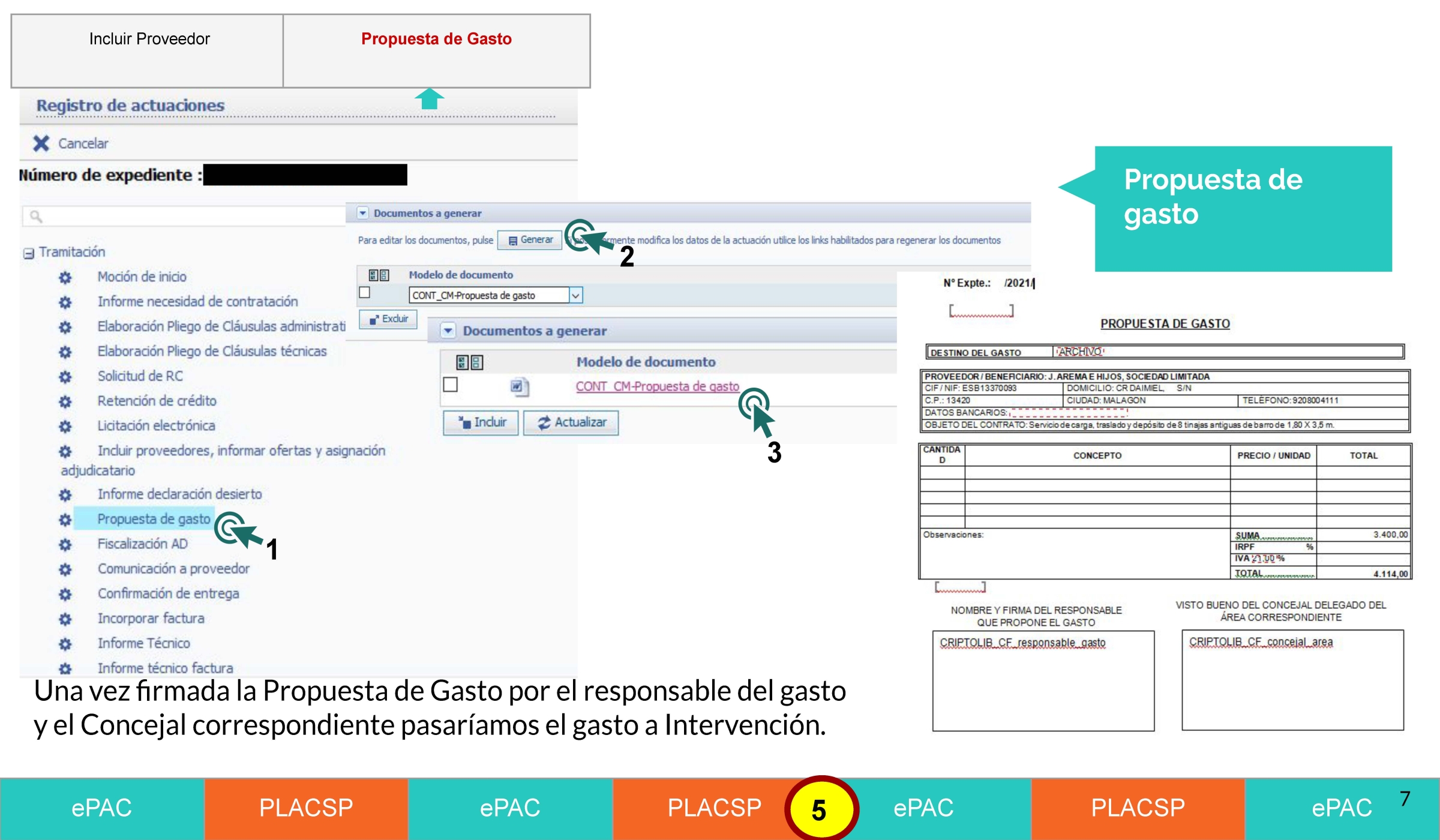Viewport: 1440px width, 840px height.
Task: Click gear icon beside Comunicación a proveedor
Action: click(x=65, y=569)
